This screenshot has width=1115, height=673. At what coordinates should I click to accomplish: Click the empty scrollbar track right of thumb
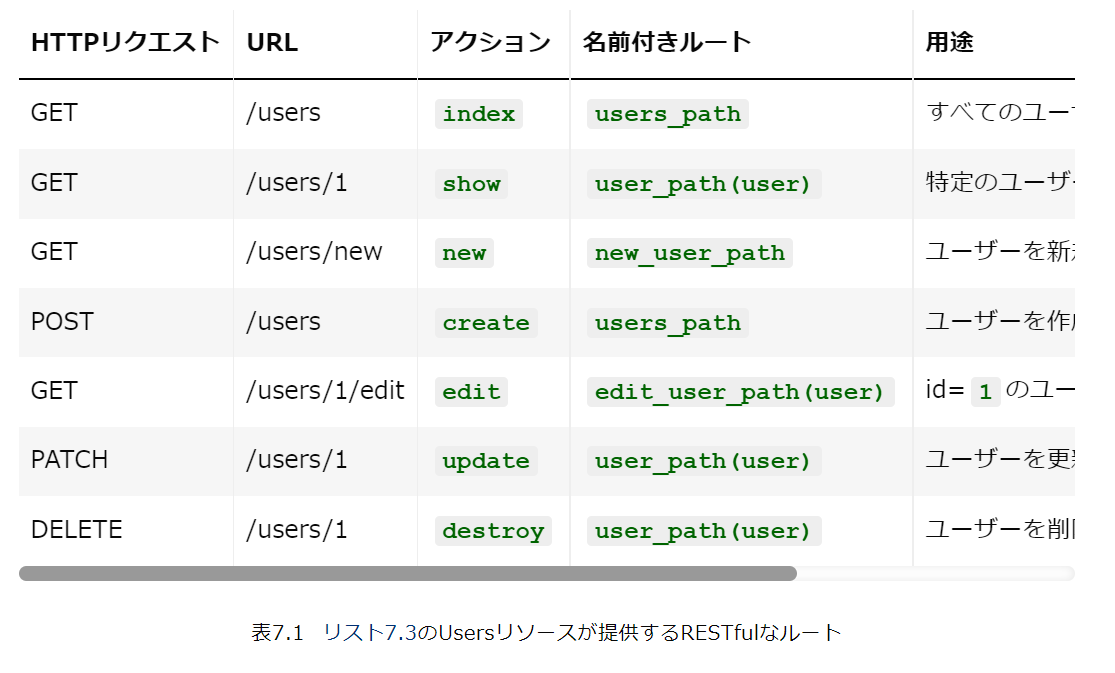point(934,574)
